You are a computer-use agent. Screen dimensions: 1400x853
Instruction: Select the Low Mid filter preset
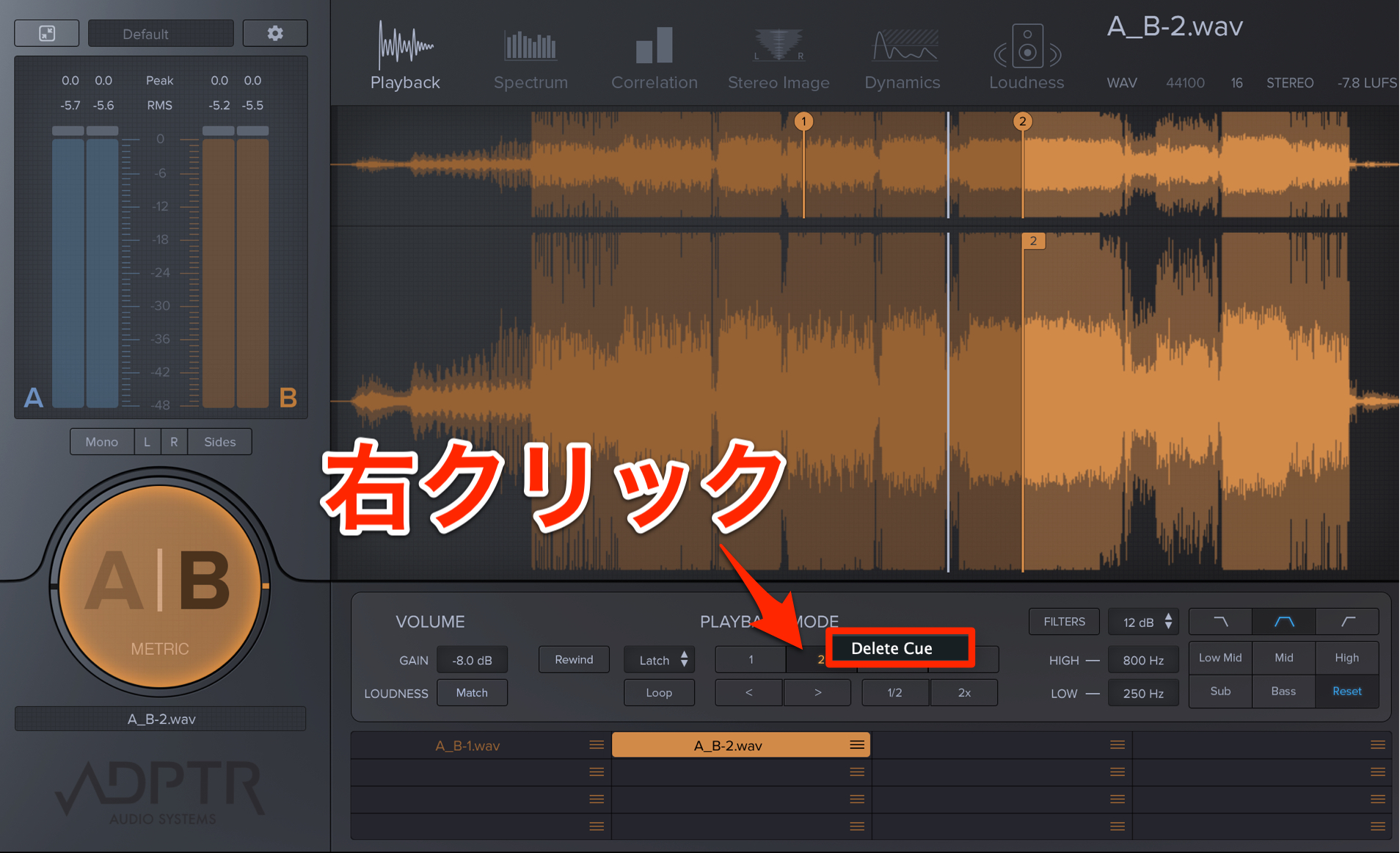pos(1220,658)
